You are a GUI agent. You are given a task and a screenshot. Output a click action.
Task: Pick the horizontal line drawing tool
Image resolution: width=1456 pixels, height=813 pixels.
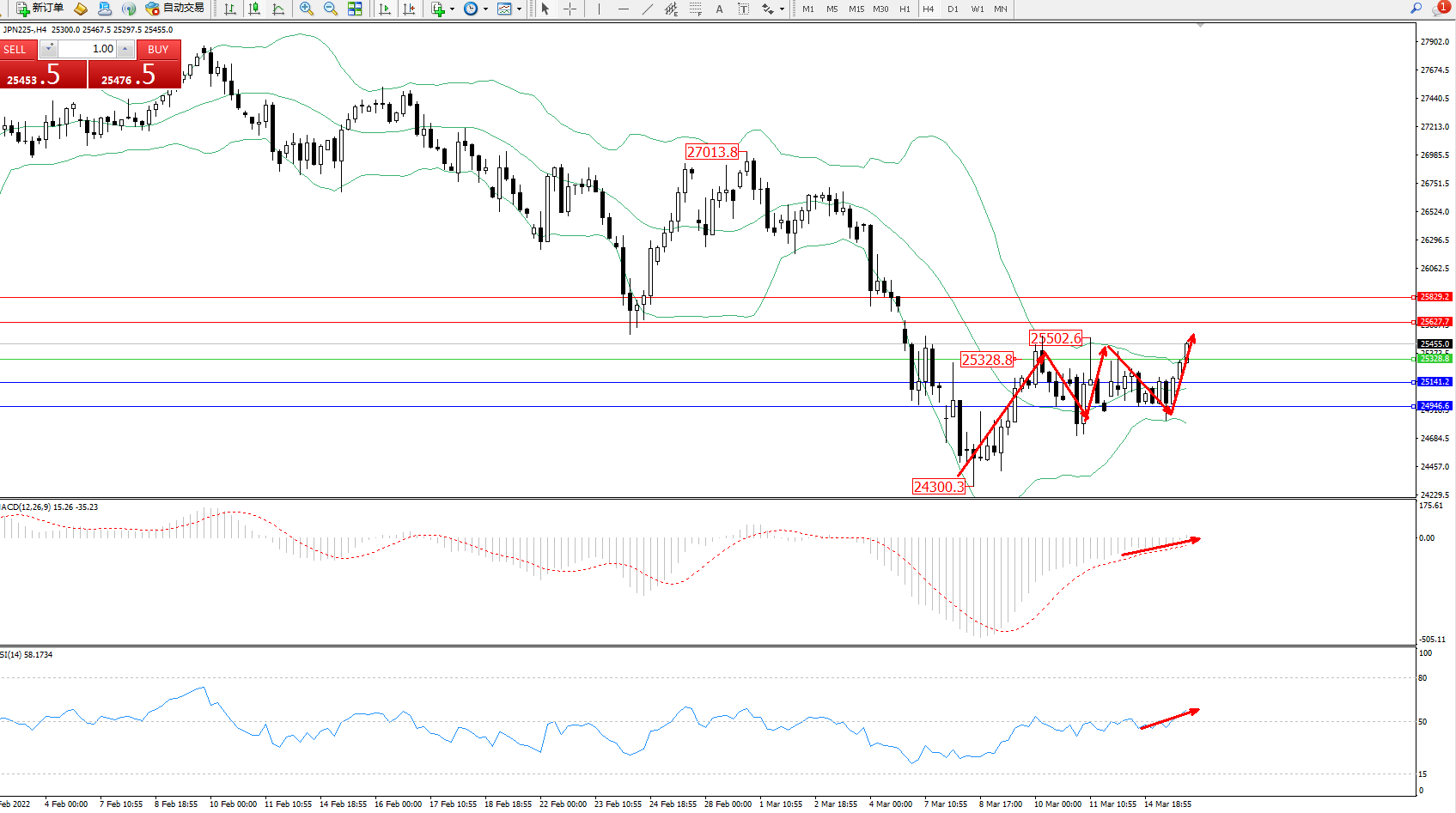pos(623,9)
